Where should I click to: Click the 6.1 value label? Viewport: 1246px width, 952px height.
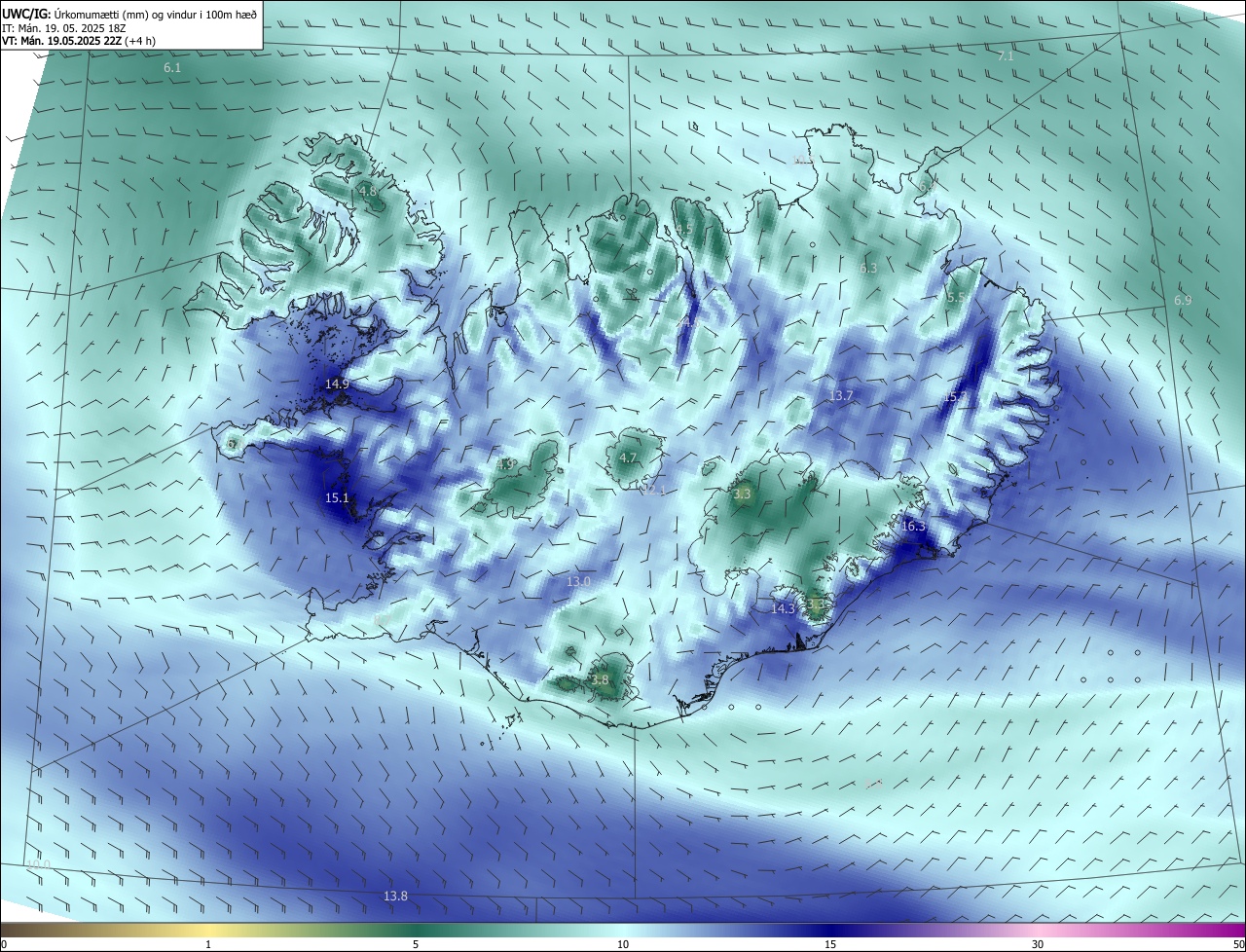(x=172, y=68)
